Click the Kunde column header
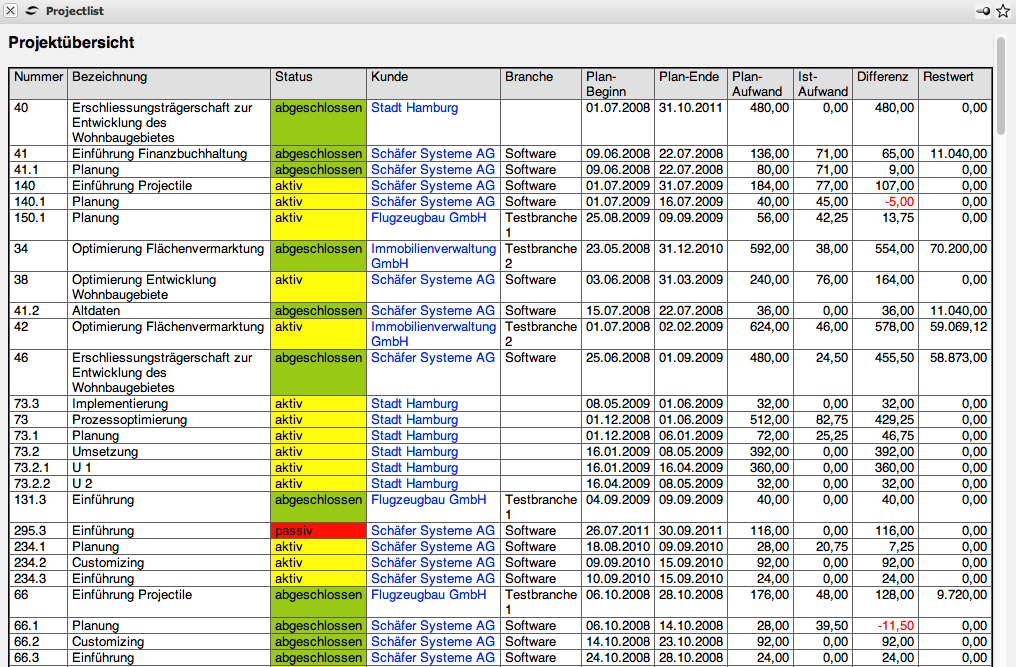The width and height of the screenshot is (1016, 667). (x=389, y=77)
